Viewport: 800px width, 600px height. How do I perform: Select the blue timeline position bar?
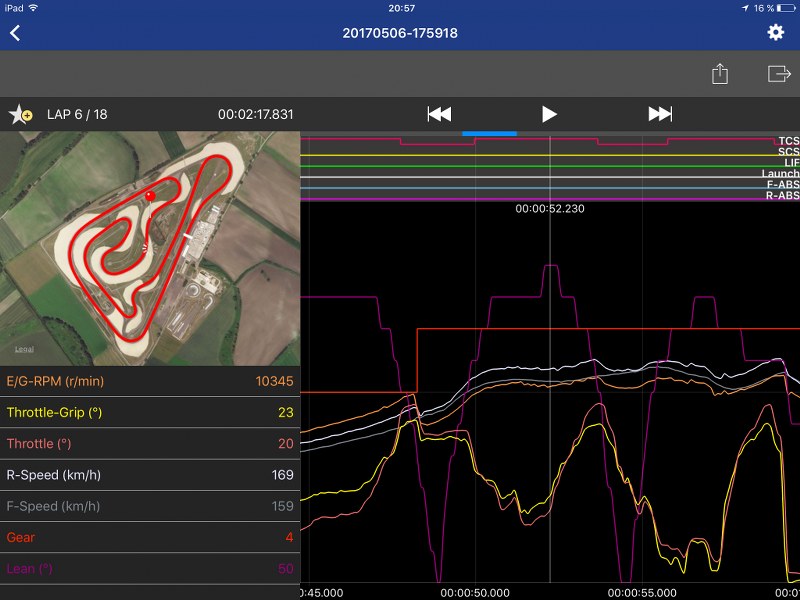pos(489,134)
